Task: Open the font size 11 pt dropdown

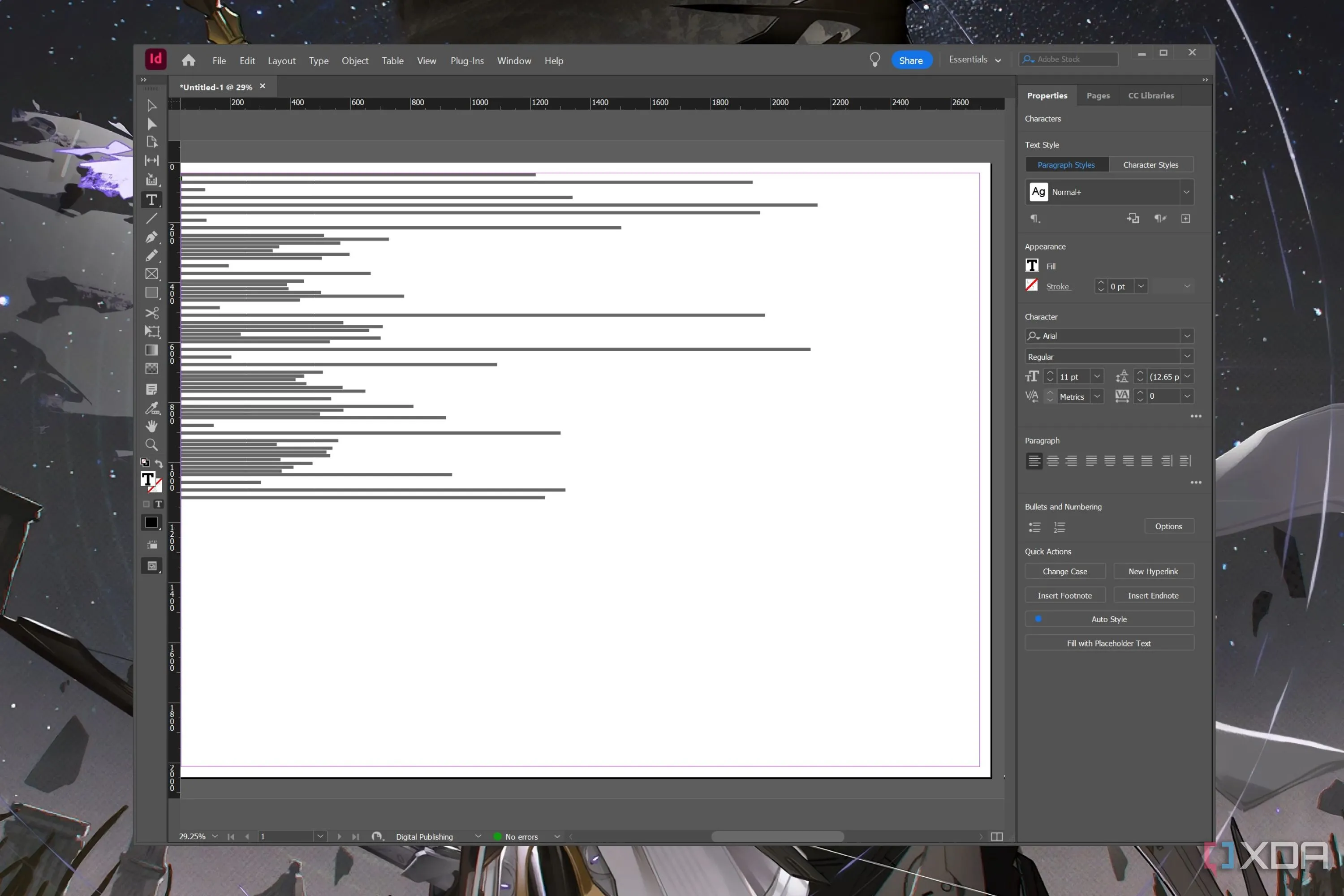Action: tap(1097, 377)
